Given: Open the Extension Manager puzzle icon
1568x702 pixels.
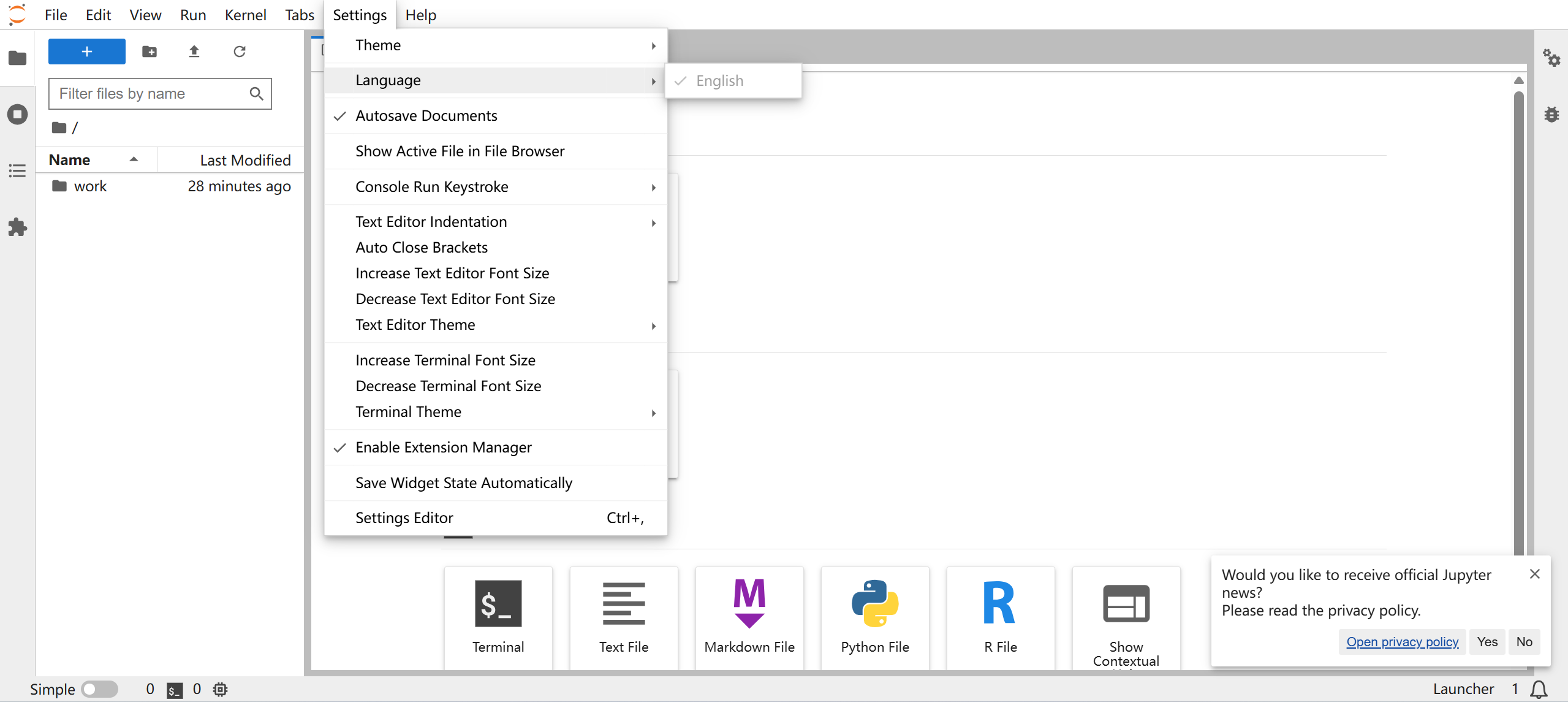Looking at the screenshot, I should click(x=17, y=227).
